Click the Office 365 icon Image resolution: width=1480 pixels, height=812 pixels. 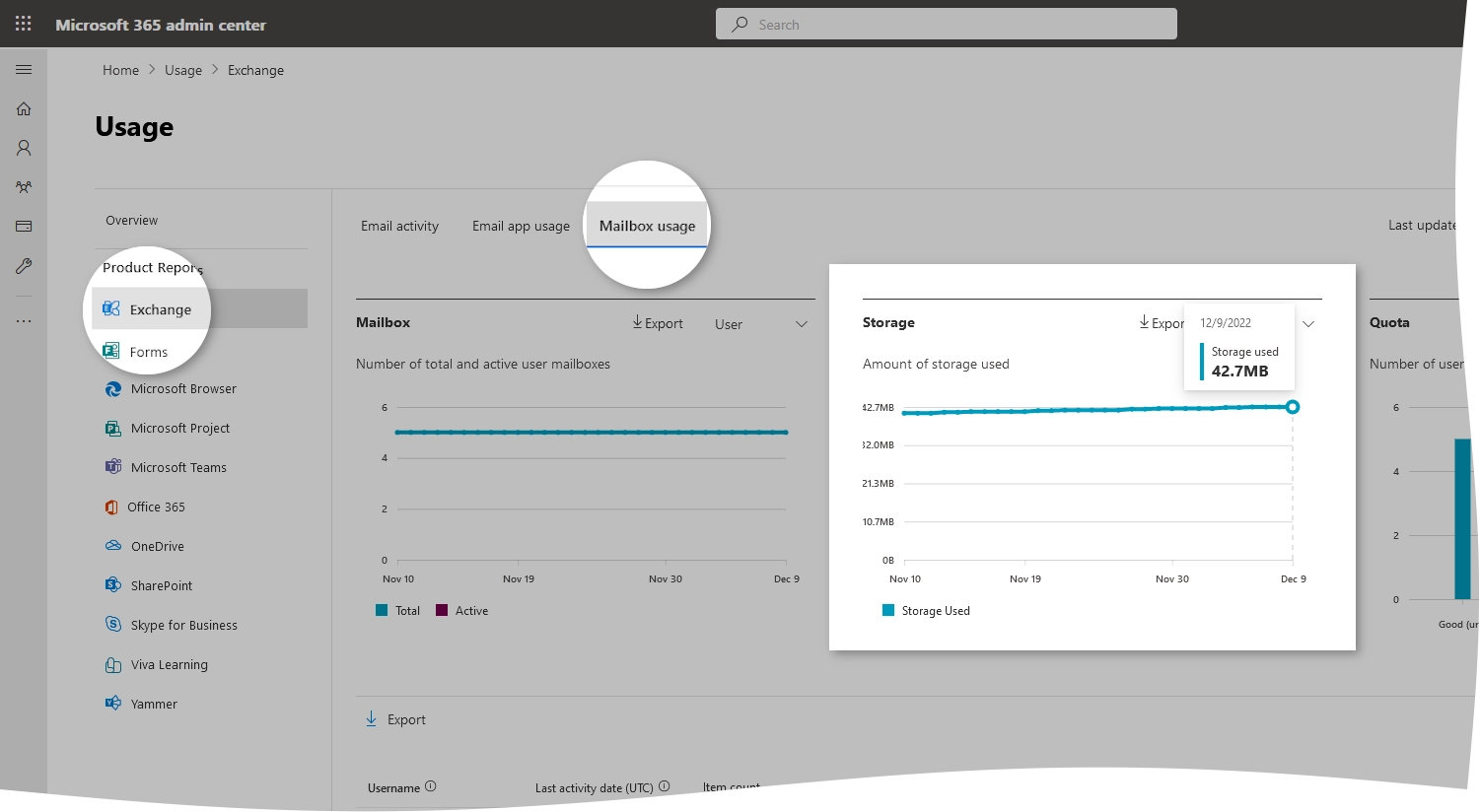pos(111,507)
